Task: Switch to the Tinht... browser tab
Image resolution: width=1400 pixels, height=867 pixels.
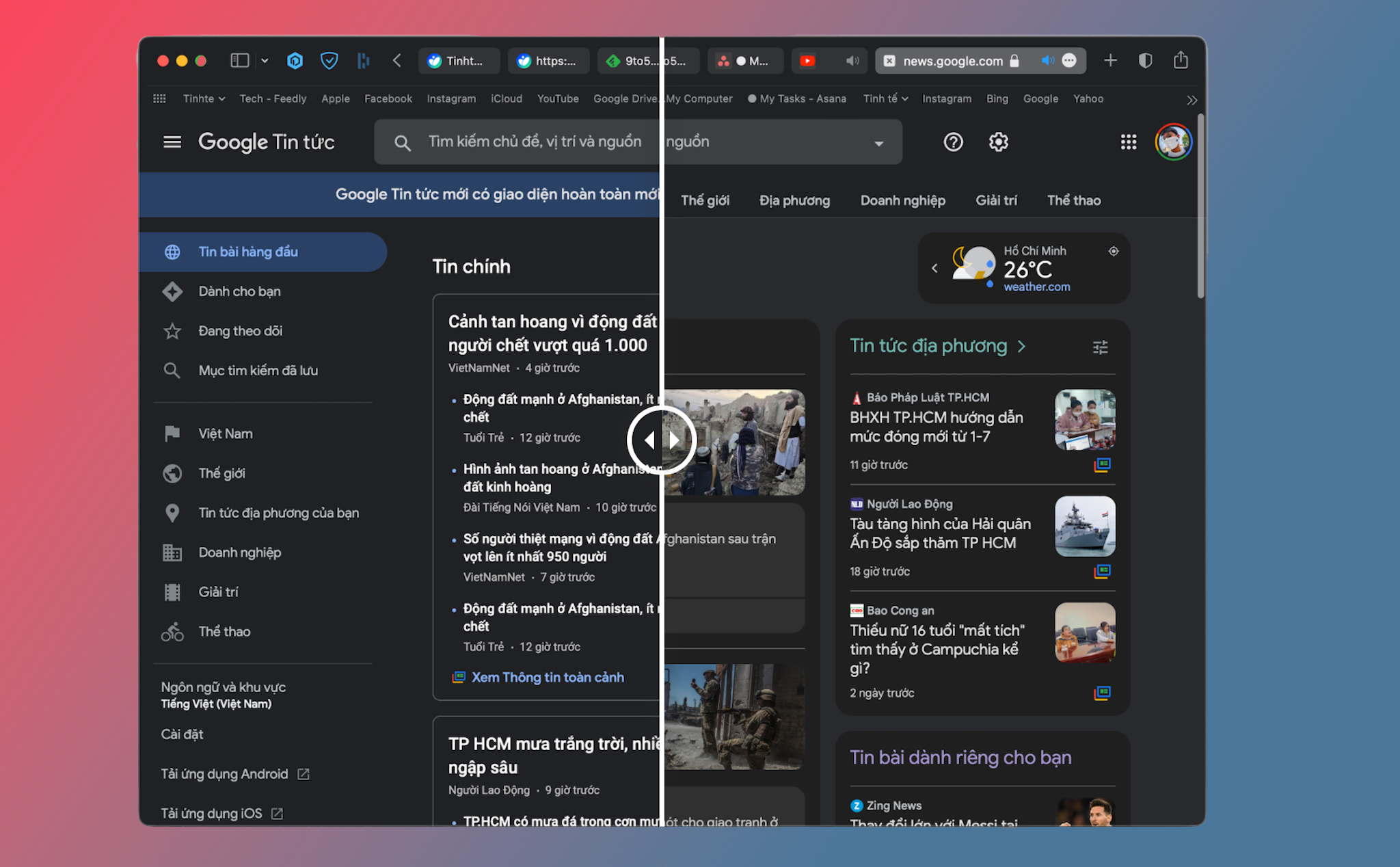Action: [x=458, y=61]
